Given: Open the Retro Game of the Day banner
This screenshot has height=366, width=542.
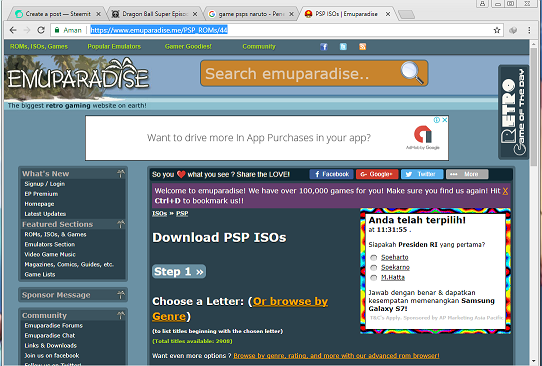Looking at the screenshot, I should point(513,112).
